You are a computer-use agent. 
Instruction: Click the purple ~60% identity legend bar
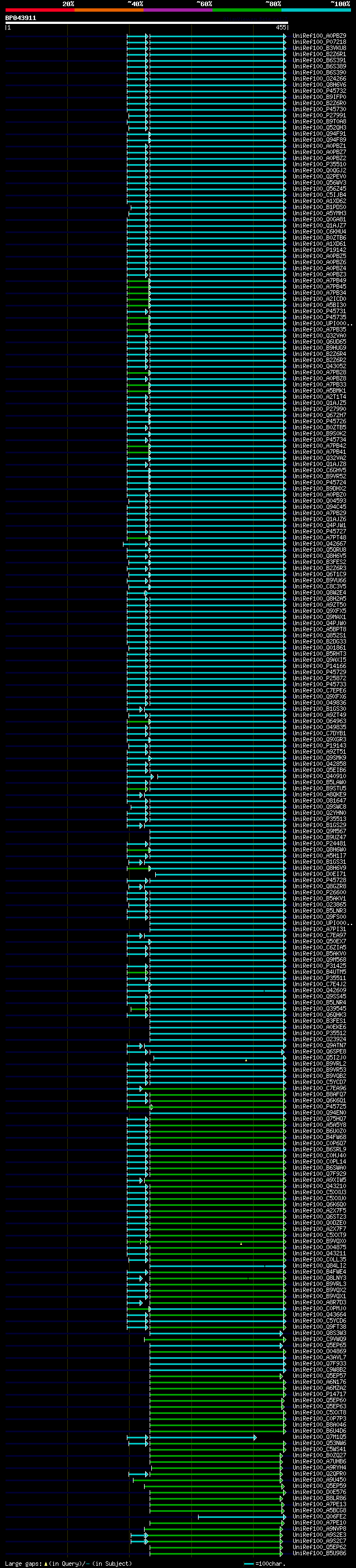pyautogui.click(x=177, y=10)
